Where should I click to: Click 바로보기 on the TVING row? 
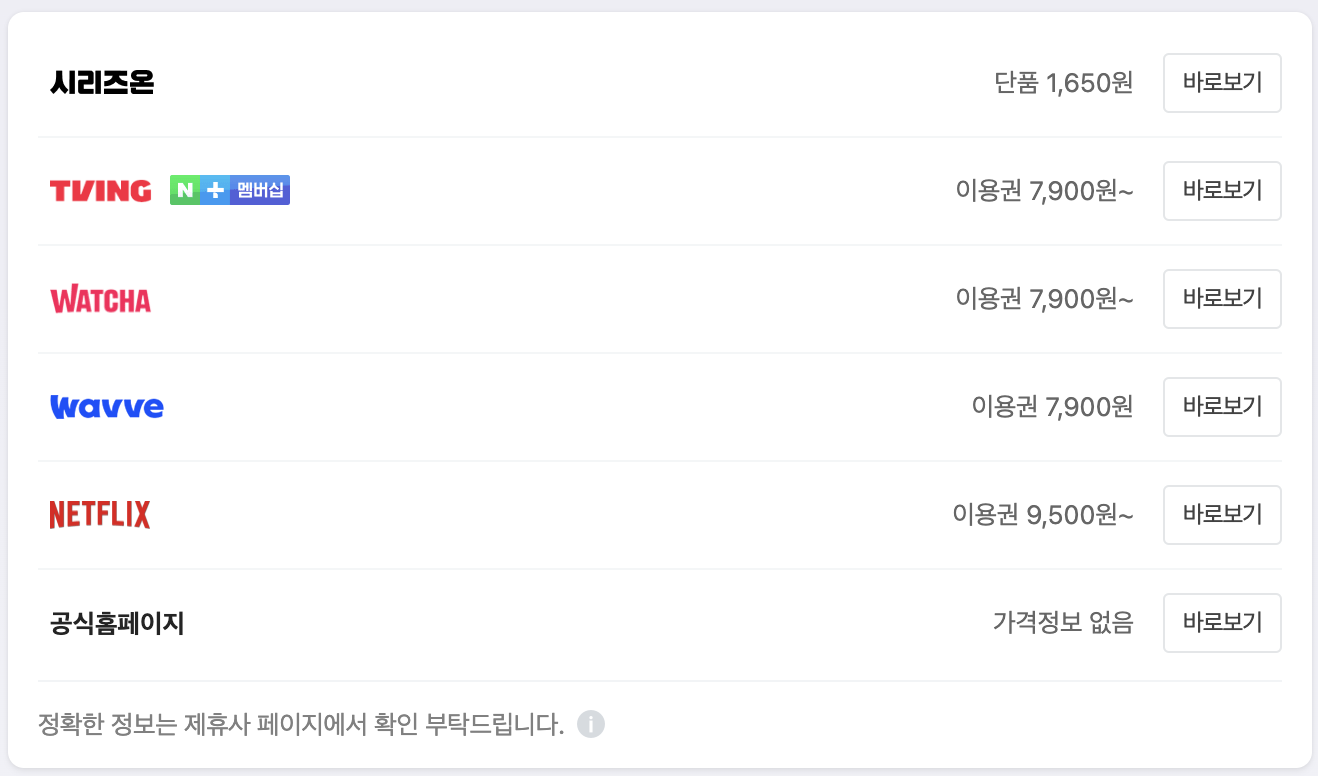(1221, 191)
